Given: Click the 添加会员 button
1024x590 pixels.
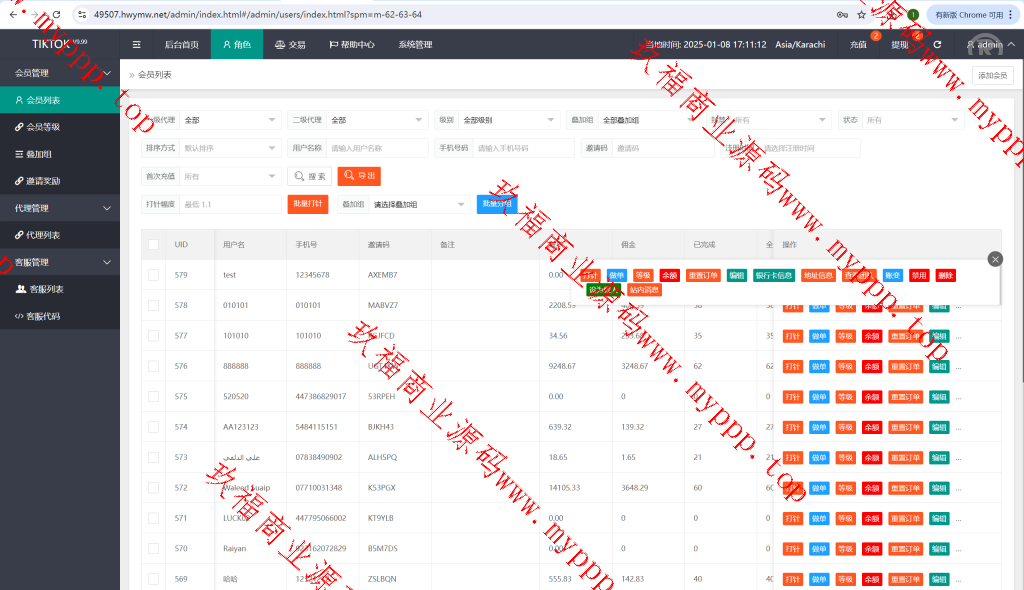Looking at the screenshot, I should pos(992,75).
